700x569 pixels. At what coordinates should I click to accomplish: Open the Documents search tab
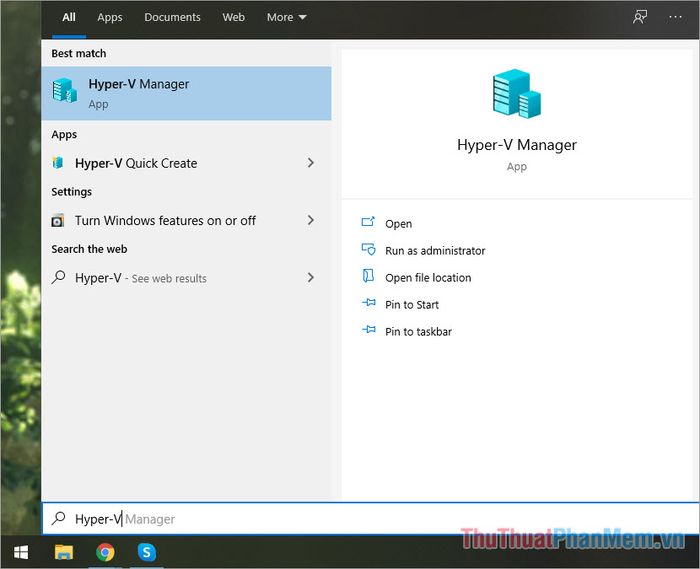(x=172, y=17)
